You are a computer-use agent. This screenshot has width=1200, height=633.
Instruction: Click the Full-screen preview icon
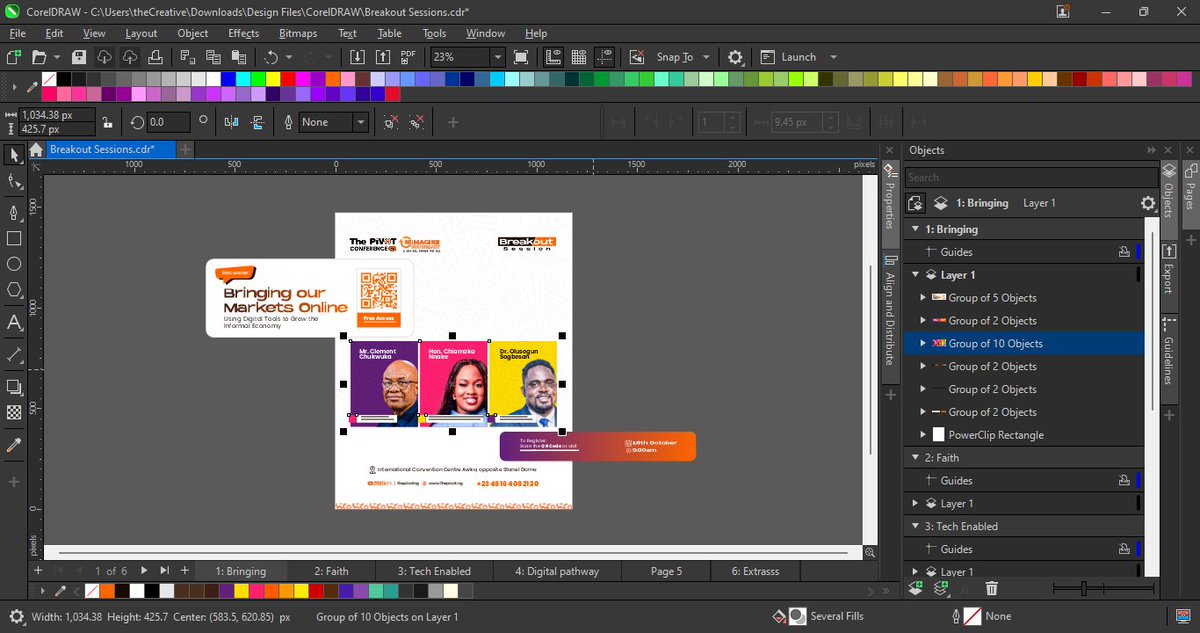tap(521, 57)
